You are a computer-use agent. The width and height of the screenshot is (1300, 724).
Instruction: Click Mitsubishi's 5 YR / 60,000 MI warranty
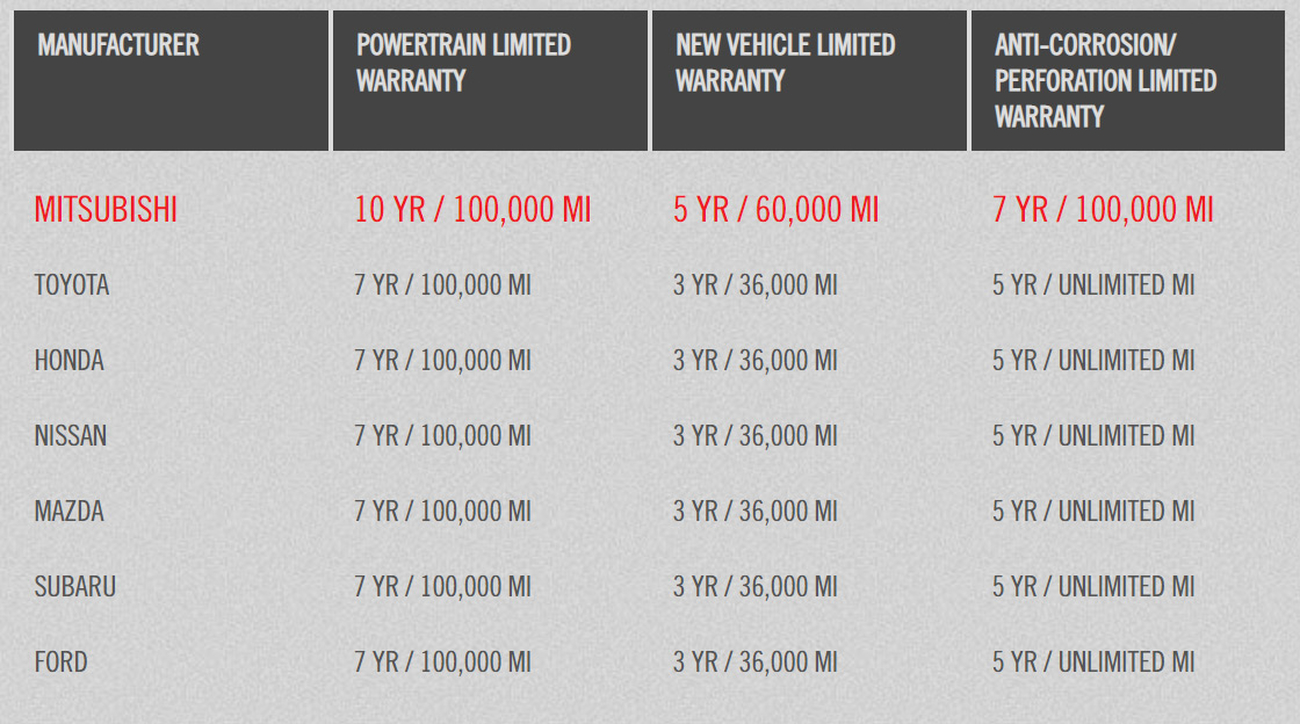click(776, 210)
